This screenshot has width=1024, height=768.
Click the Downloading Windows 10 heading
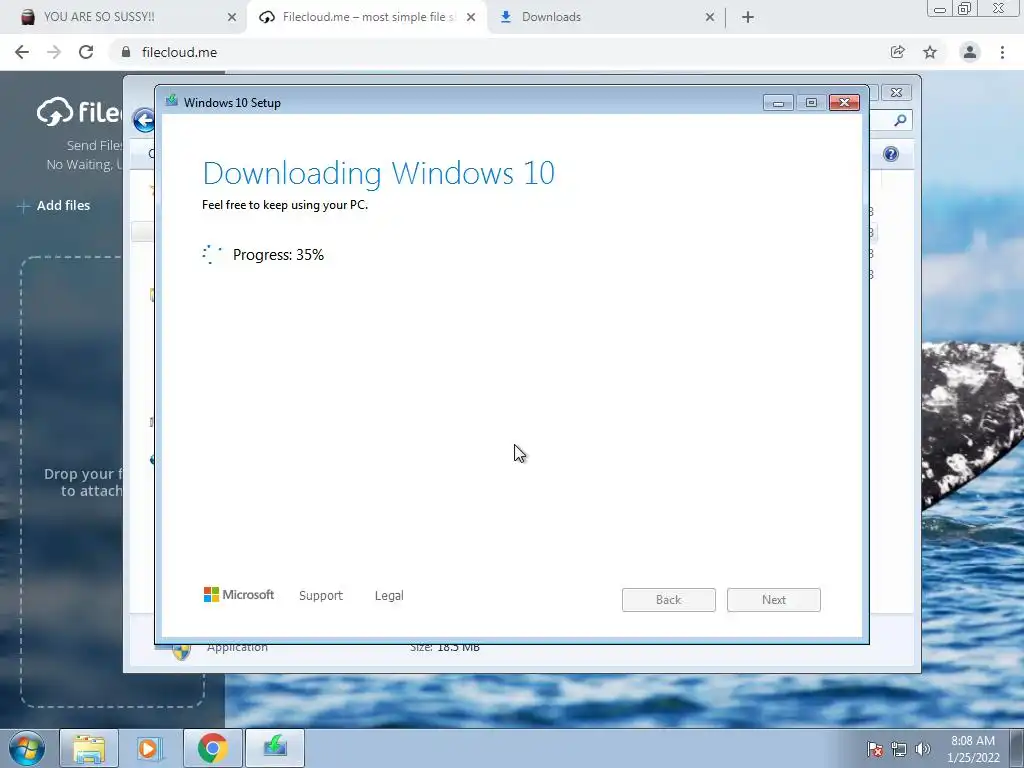pyautogui.click(x=379, y=173)
